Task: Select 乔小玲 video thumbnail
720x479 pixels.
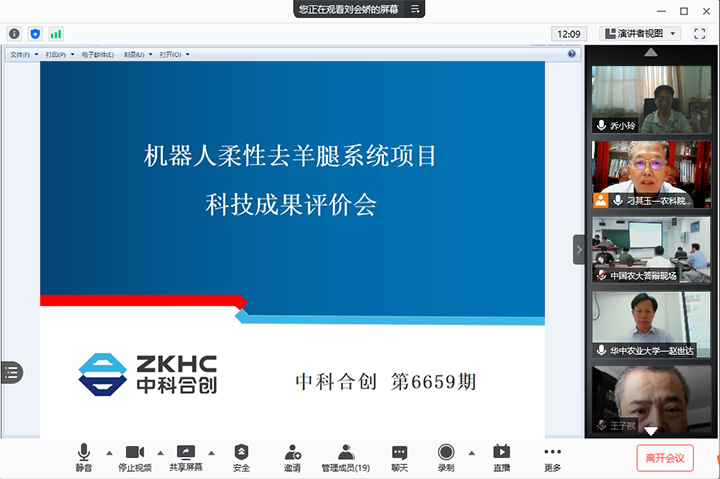Action: [651, 99]
